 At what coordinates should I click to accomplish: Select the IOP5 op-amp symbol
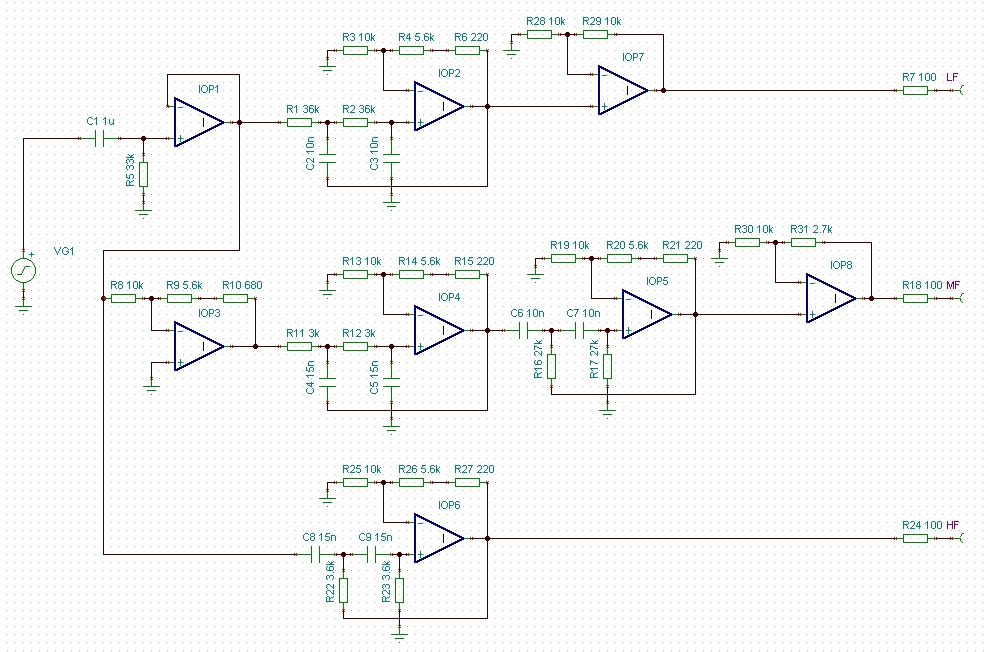click(647, 314)
